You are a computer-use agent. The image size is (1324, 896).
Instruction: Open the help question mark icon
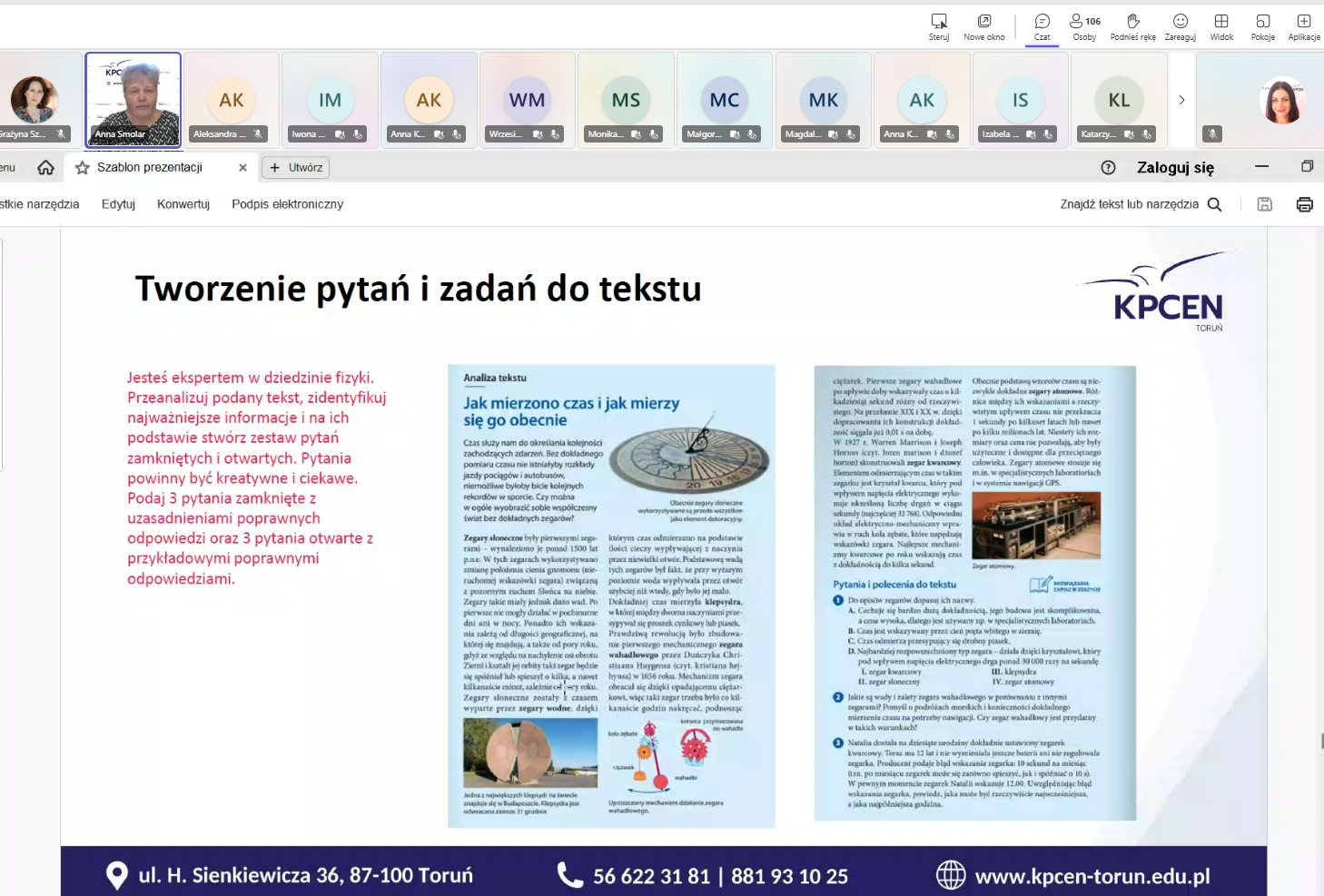(1108, 168)
